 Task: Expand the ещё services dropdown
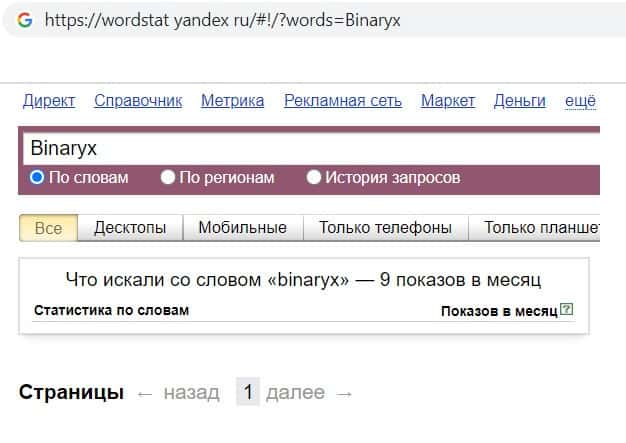(580, 101)
